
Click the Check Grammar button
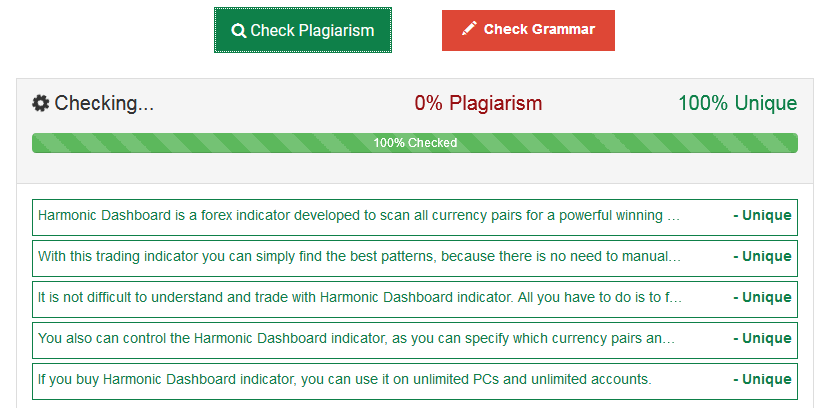[528, 30]
